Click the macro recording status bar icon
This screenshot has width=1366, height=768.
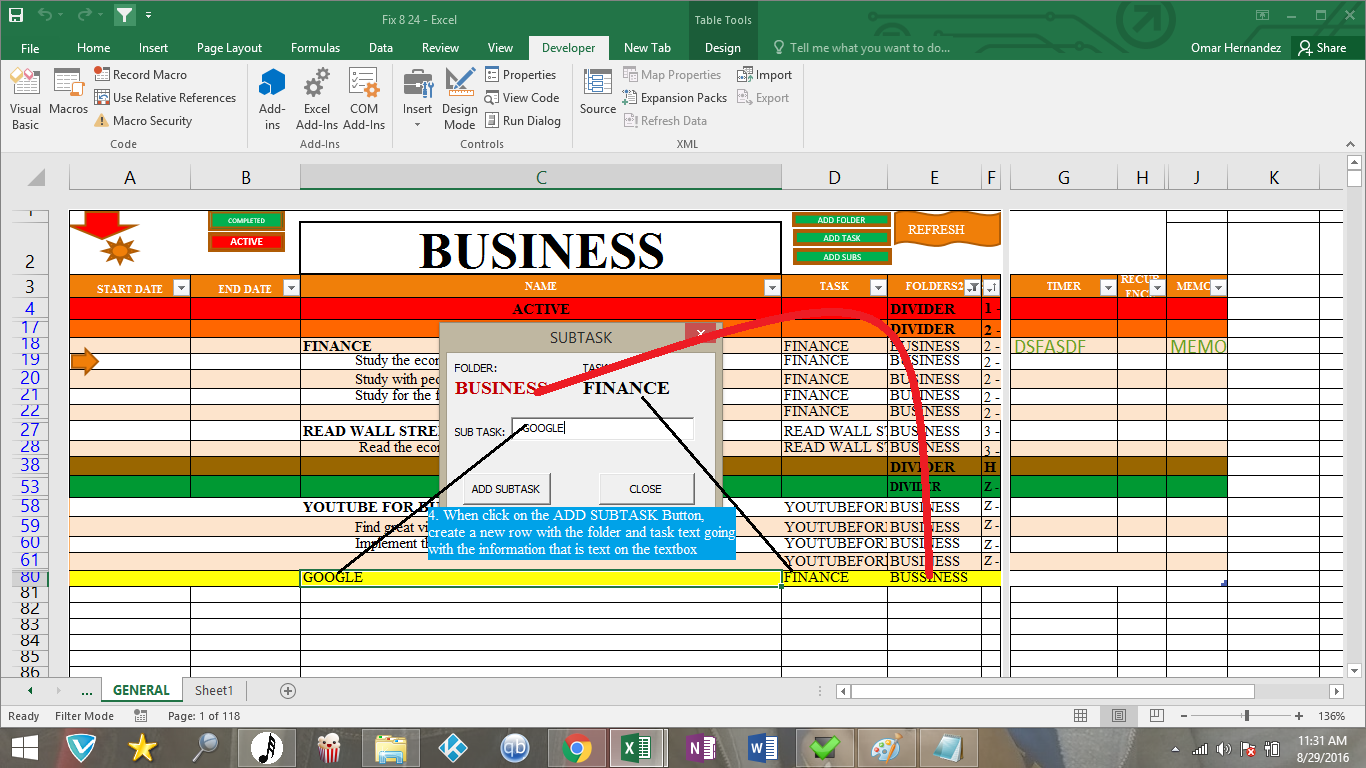(141, 716)
